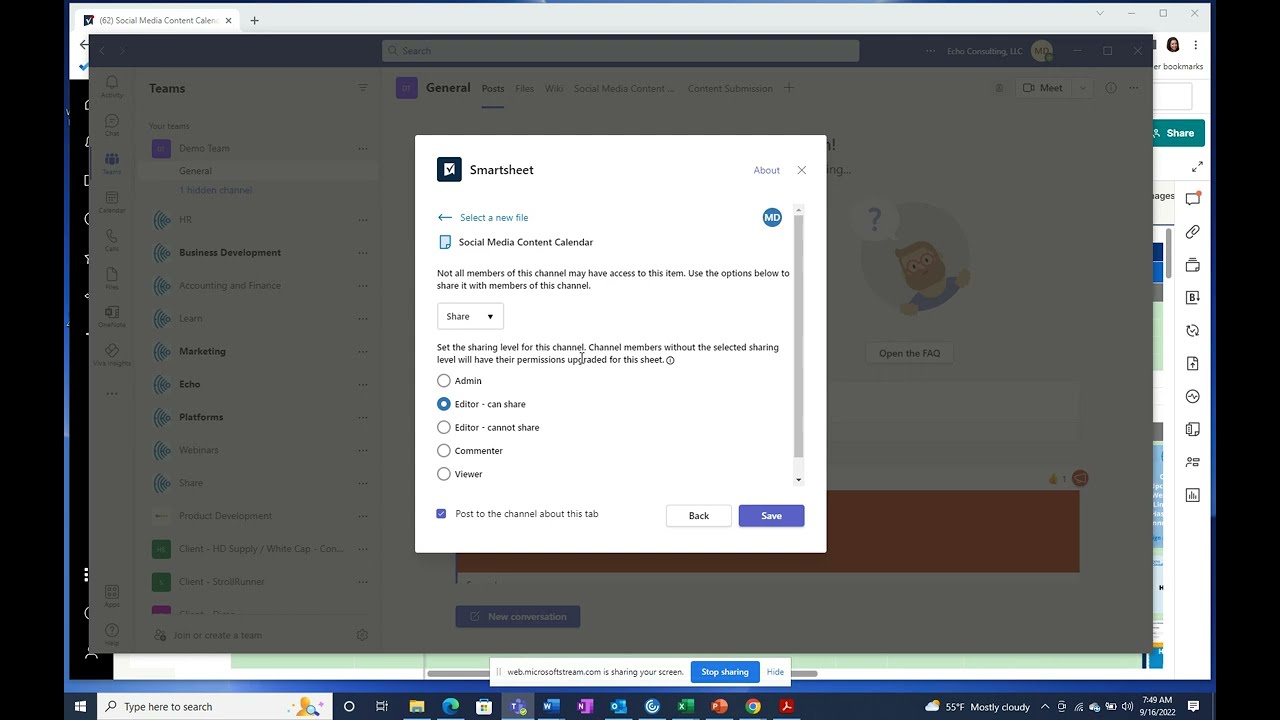
Task: Select the Commenter sharing level
Action: point(444,451)
